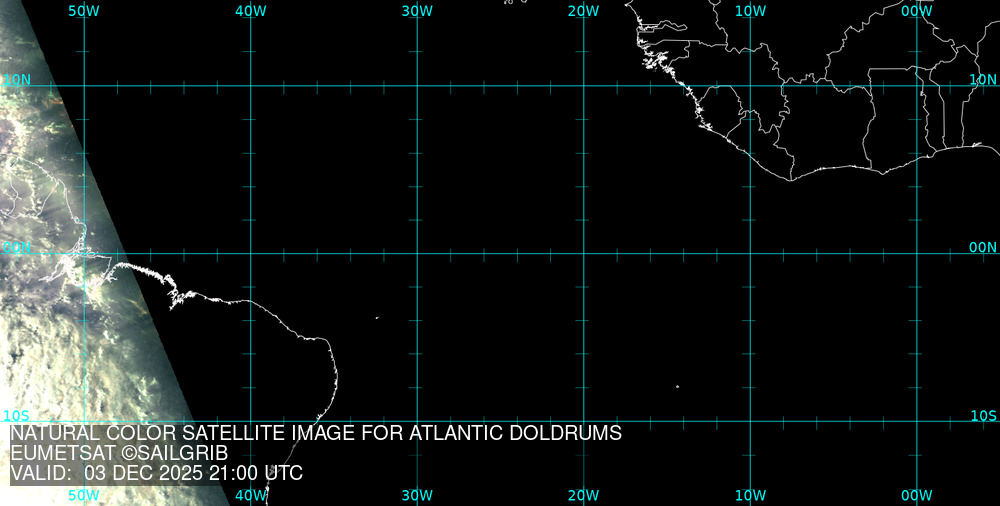The width and height of the screenshot is (1000, 506).
Task: Click the 10S latitude label on left edge
Action: [16, 415]
